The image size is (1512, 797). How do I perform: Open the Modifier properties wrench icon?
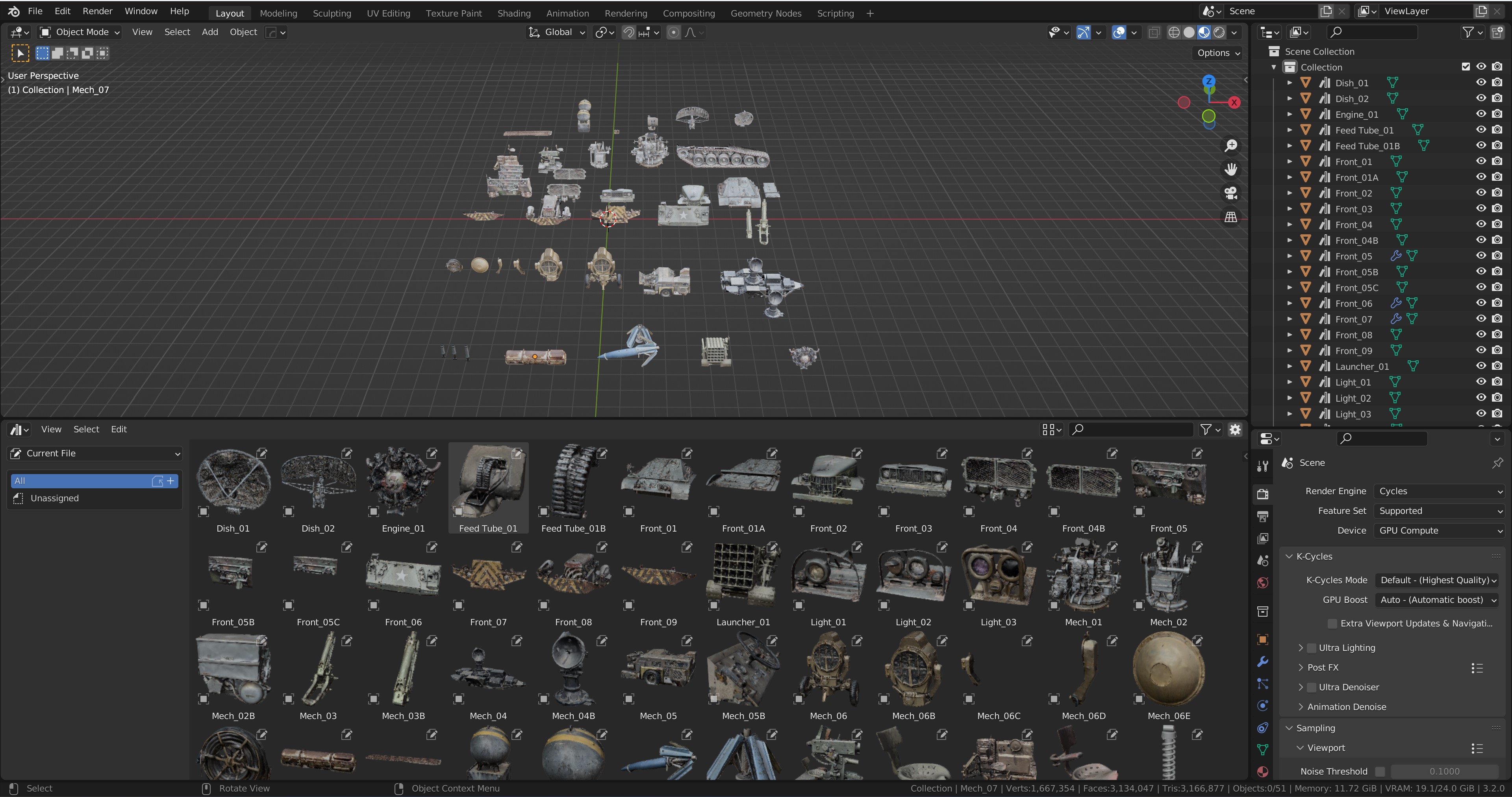(1262, 662)
